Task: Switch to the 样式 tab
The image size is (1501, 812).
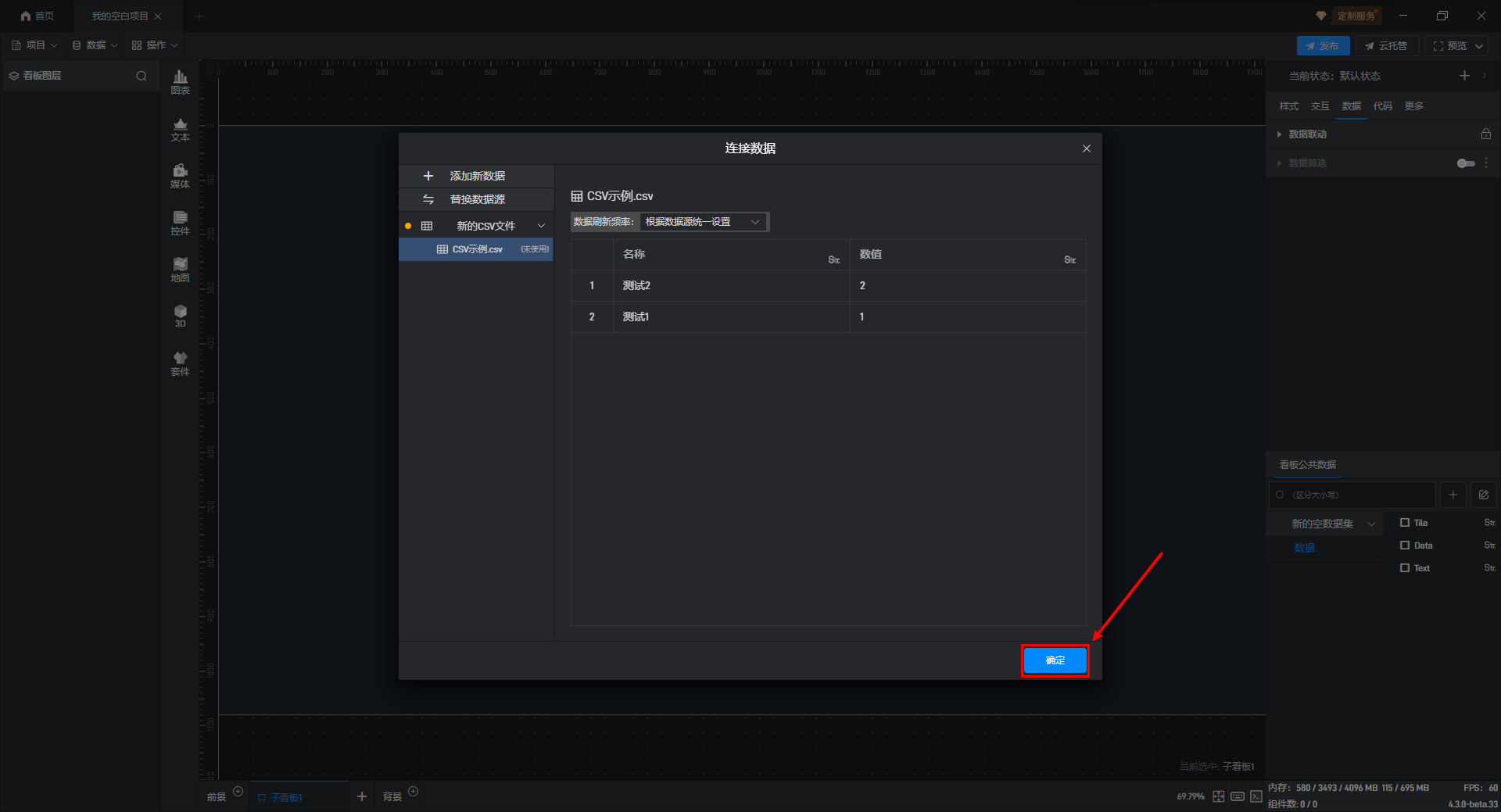Action: (x=1288, y=106)
